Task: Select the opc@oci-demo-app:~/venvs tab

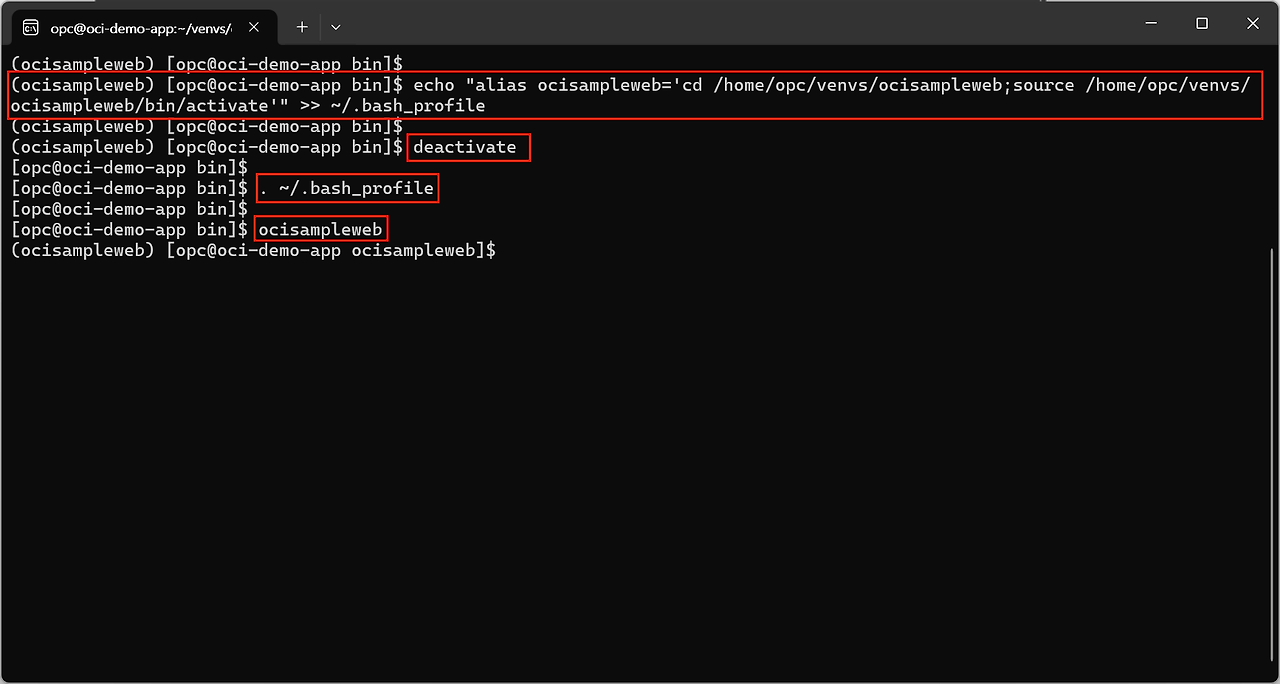Action: pyautogui.click(x=140, y=27)
